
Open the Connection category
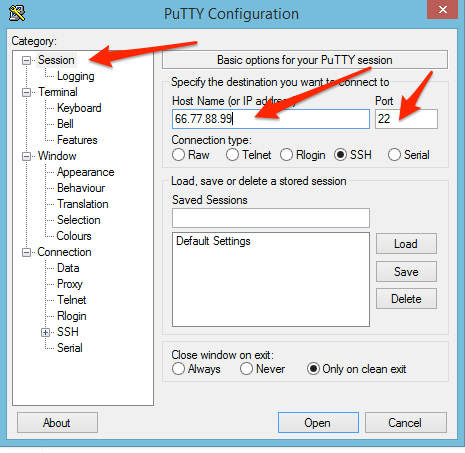[x=64, y=252]
